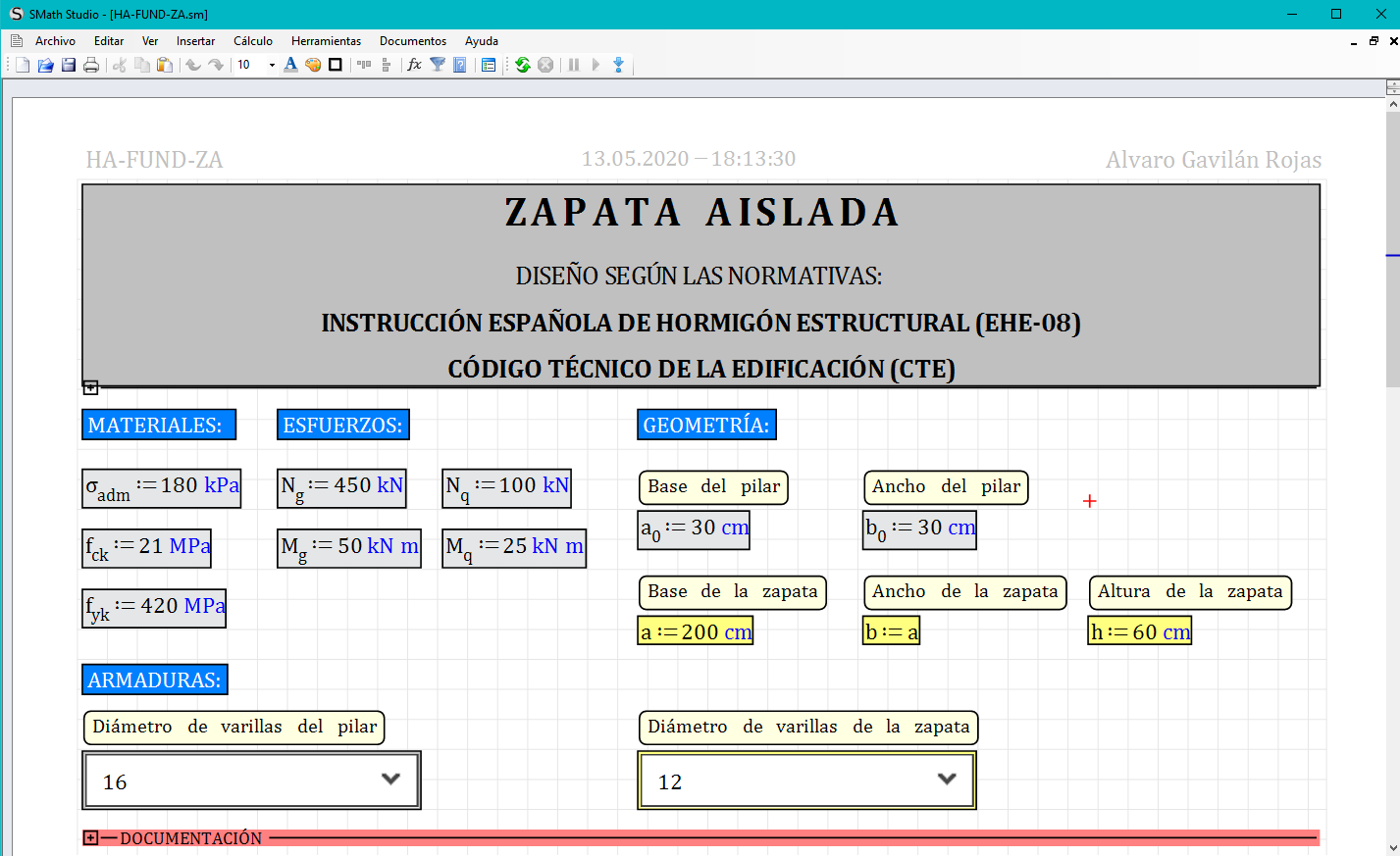Viewport: 1400px width, 856px height.
Task: Click the New document icon
Action: (23, 65)
